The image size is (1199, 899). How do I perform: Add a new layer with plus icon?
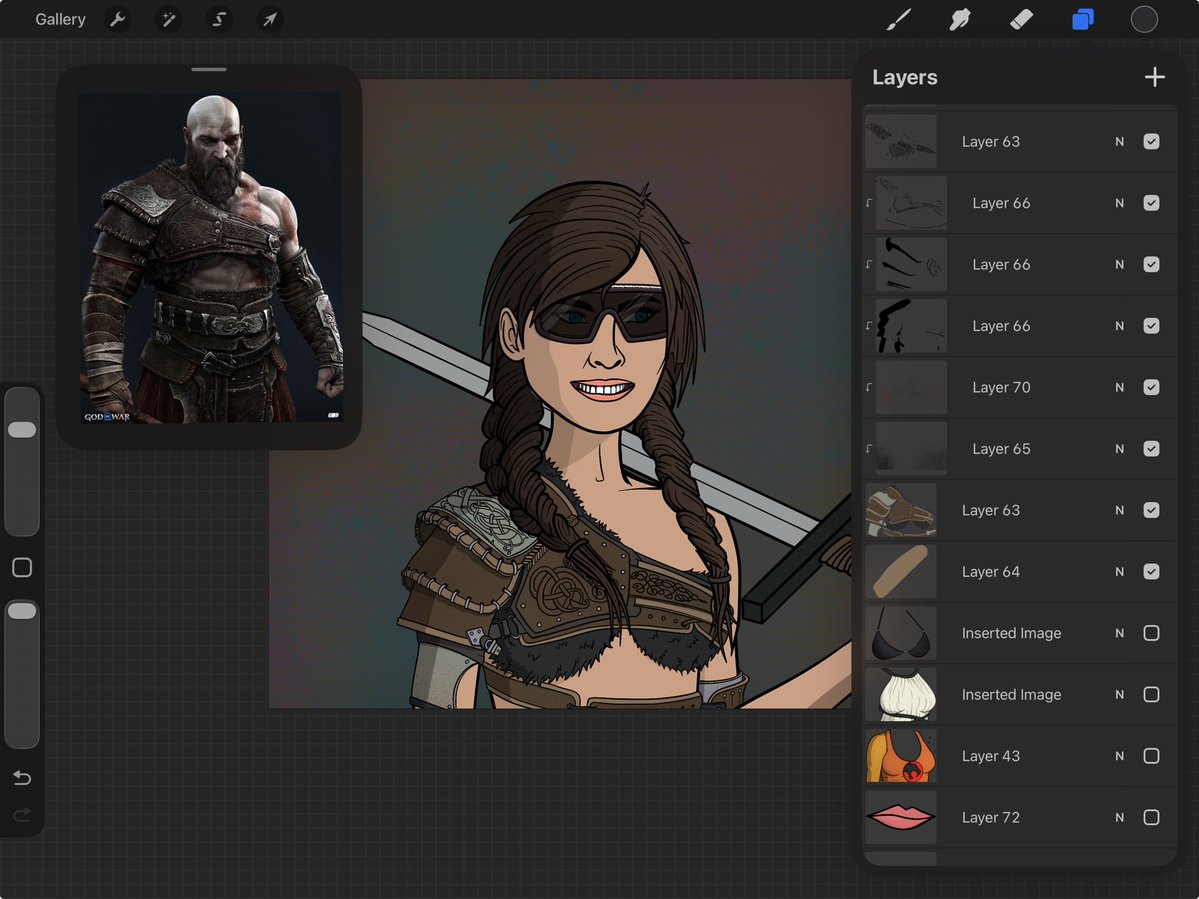click(x=1155, y=77)
